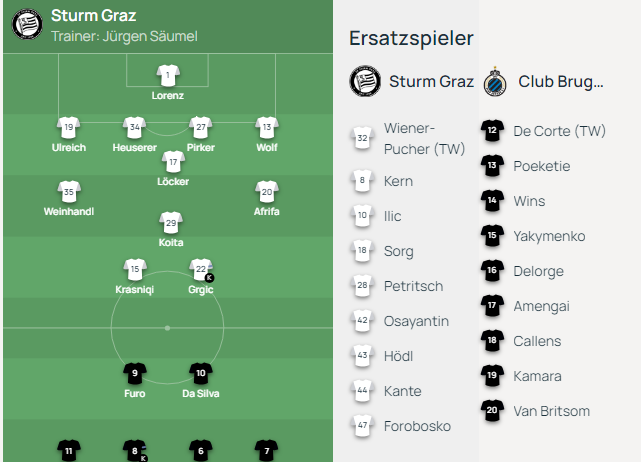Image resolution: width=641 pixels, height=462 pixels.
Task: Click the Sturm Graz team title in header
Action: 94,16
